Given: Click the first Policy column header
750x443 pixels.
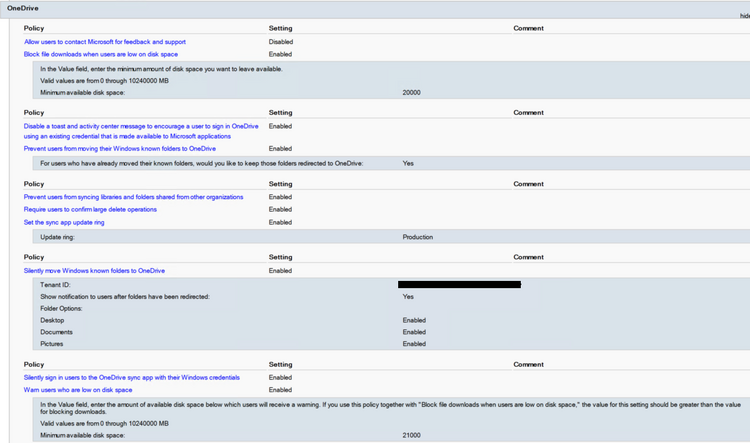Looking at the screenshot, I should pos(34,28).
